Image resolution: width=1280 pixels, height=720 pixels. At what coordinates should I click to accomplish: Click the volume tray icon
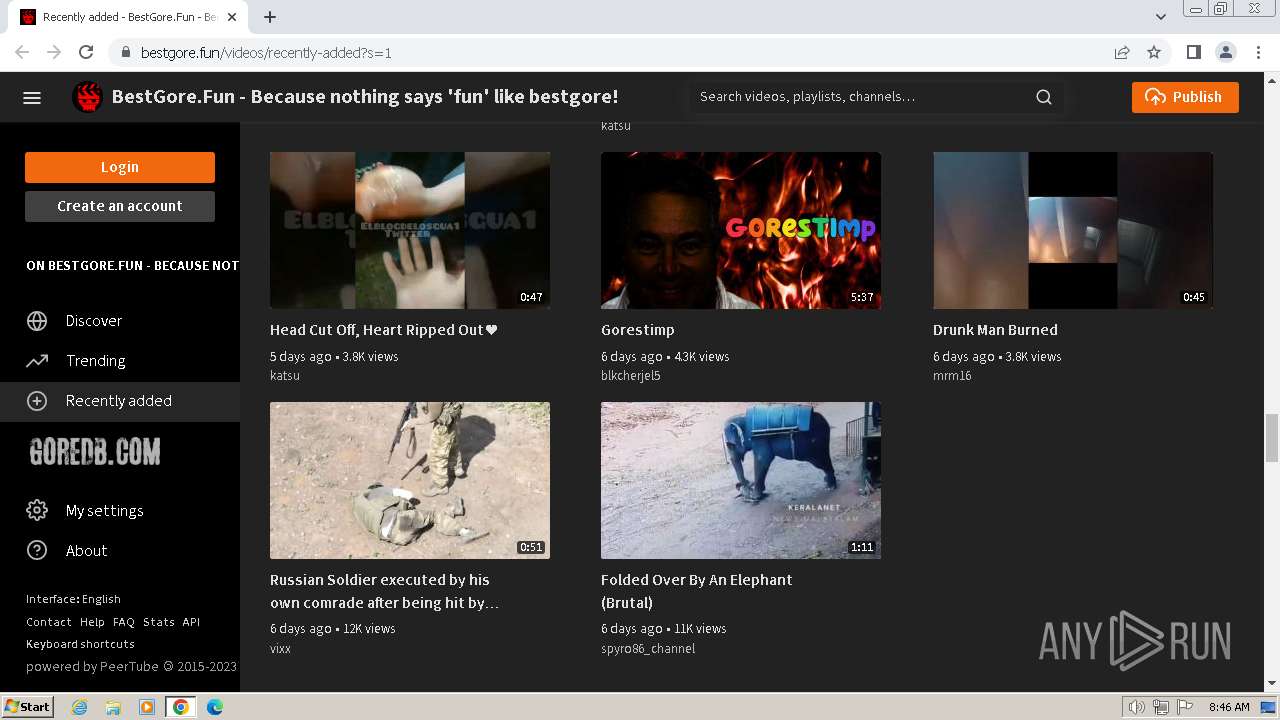point(1137,707)
